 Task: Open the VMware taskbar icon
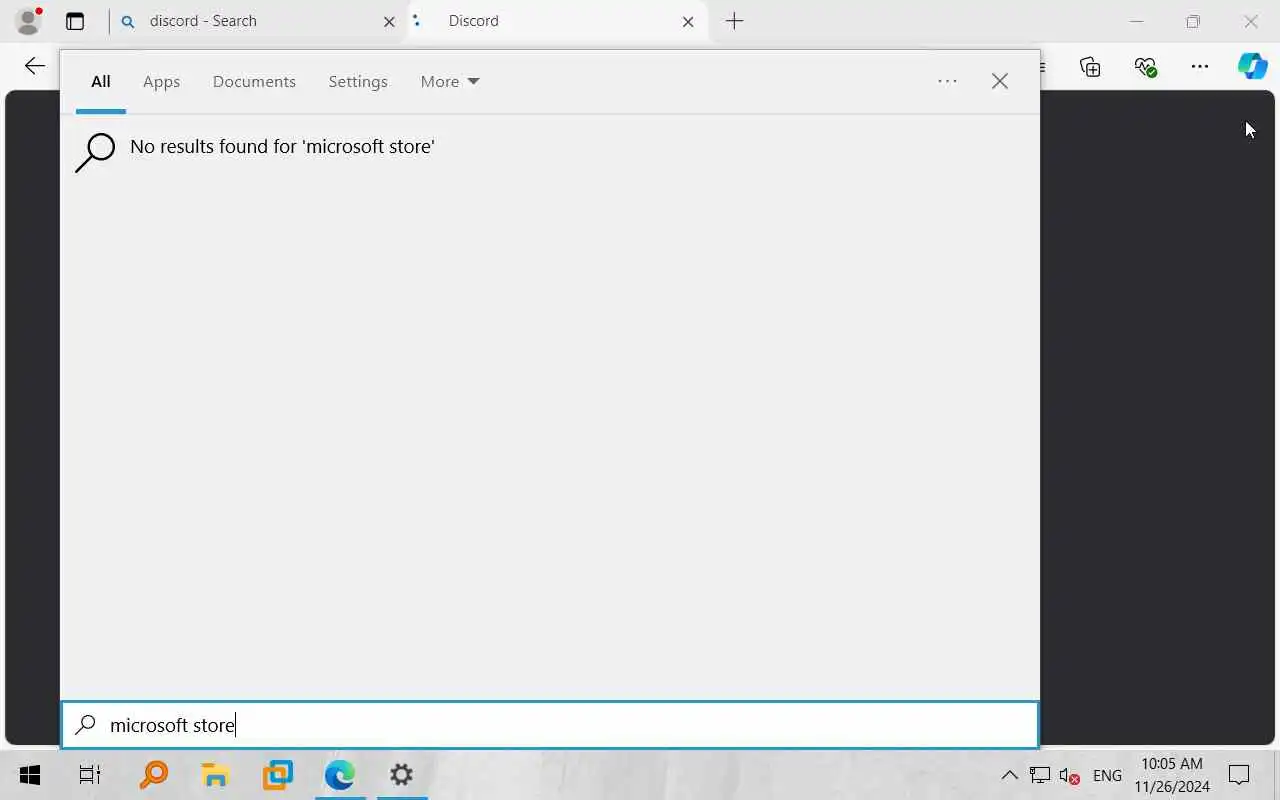coord(277,775)
